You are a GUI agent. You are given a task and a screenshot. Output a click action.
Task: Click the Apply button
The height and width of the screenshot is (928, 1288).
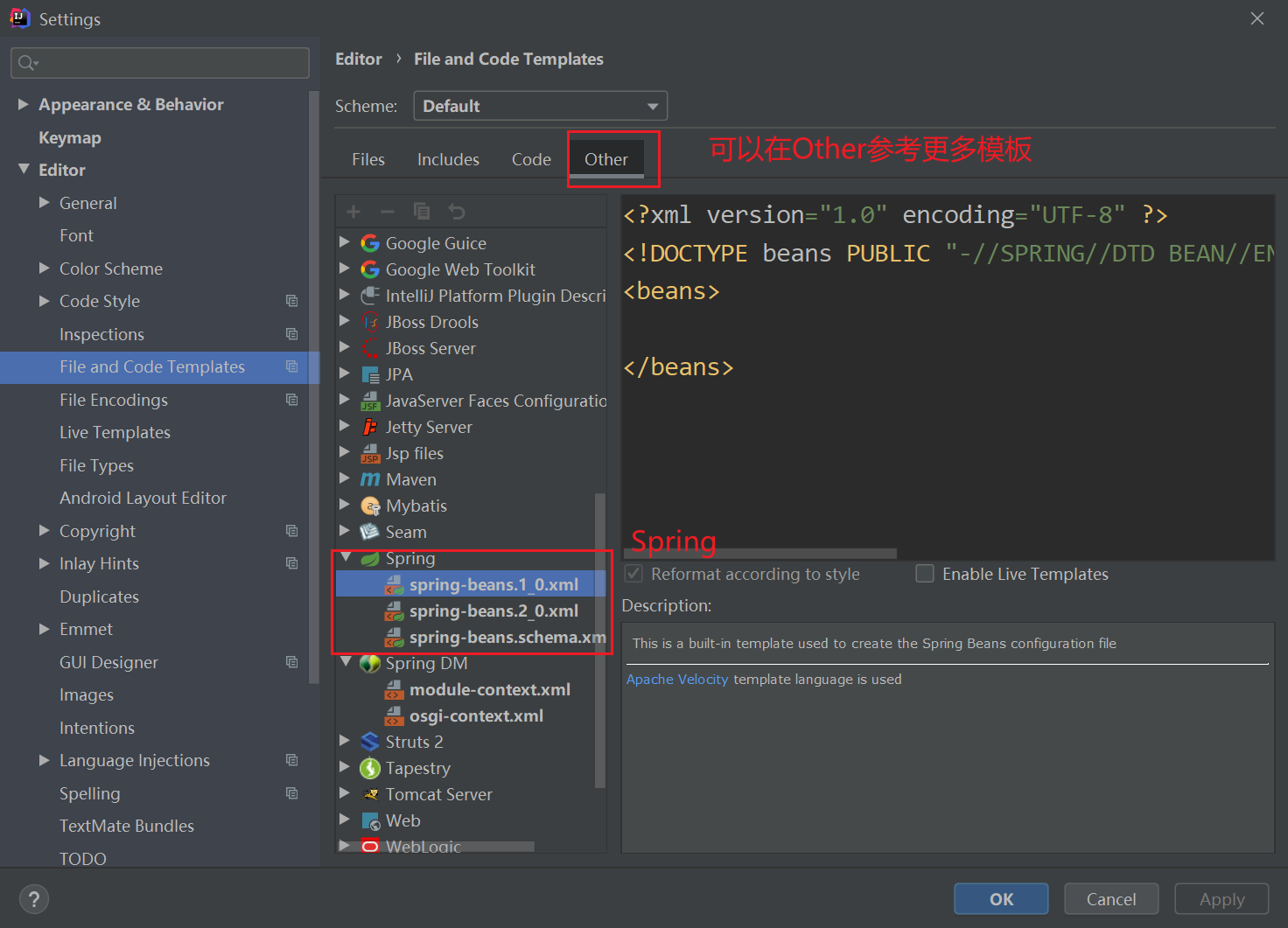tap(1221, 899)
